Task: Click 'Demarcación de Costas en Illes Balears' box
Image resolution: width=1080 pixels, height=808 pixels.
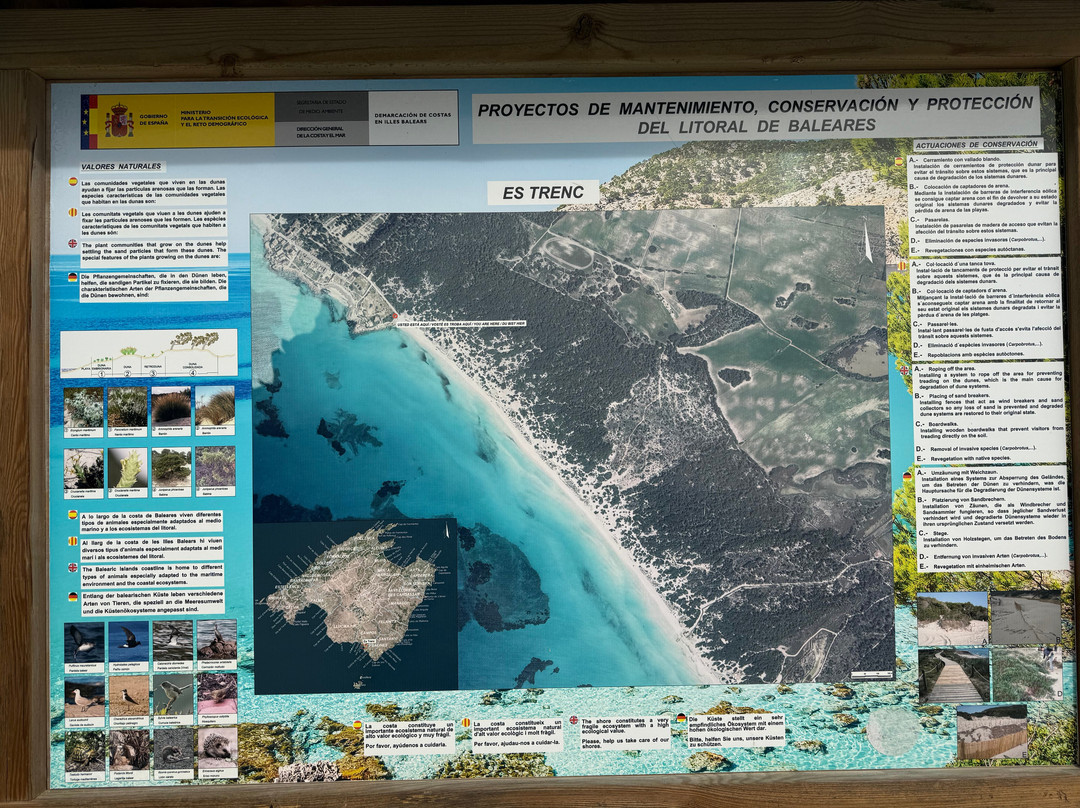Action: pos(413,118)
